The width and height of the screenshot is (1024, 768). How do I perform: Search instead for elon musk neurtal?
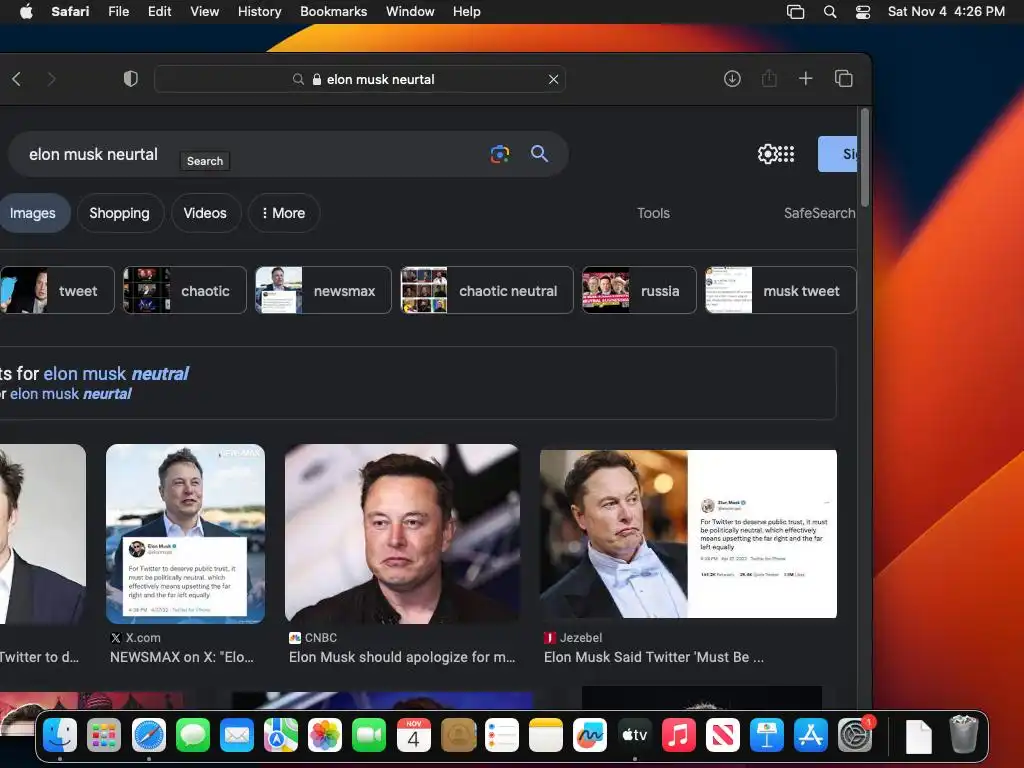coord(71,394)
